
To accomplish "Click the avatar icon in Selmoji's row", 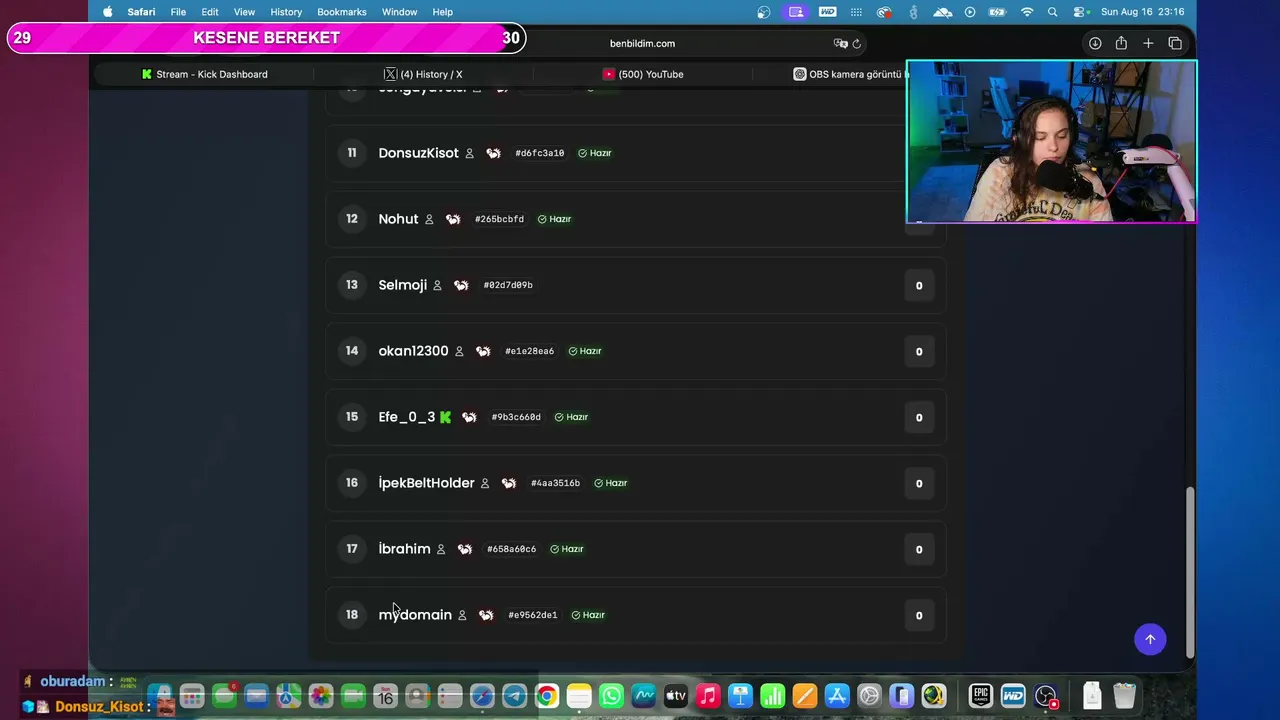I will [461, 285].
